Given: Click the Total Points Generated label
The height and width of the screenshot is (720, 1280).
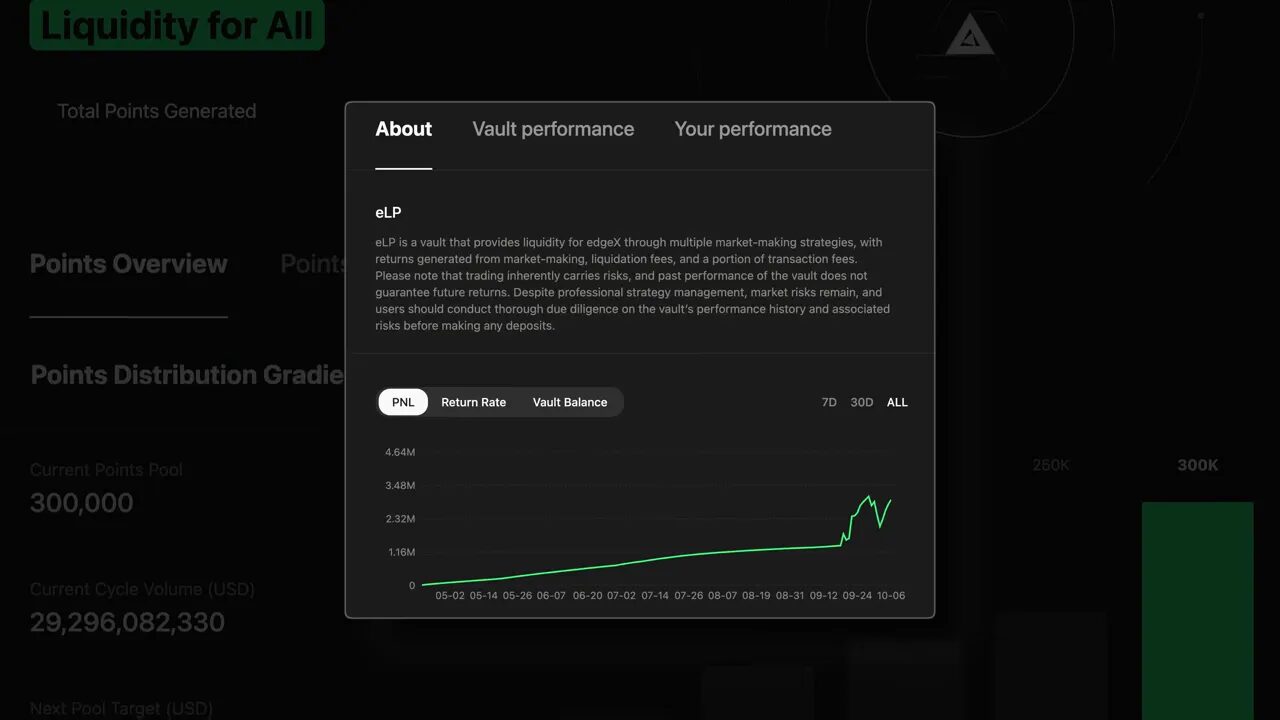Looking at the screenshot, I should [157, 111].
